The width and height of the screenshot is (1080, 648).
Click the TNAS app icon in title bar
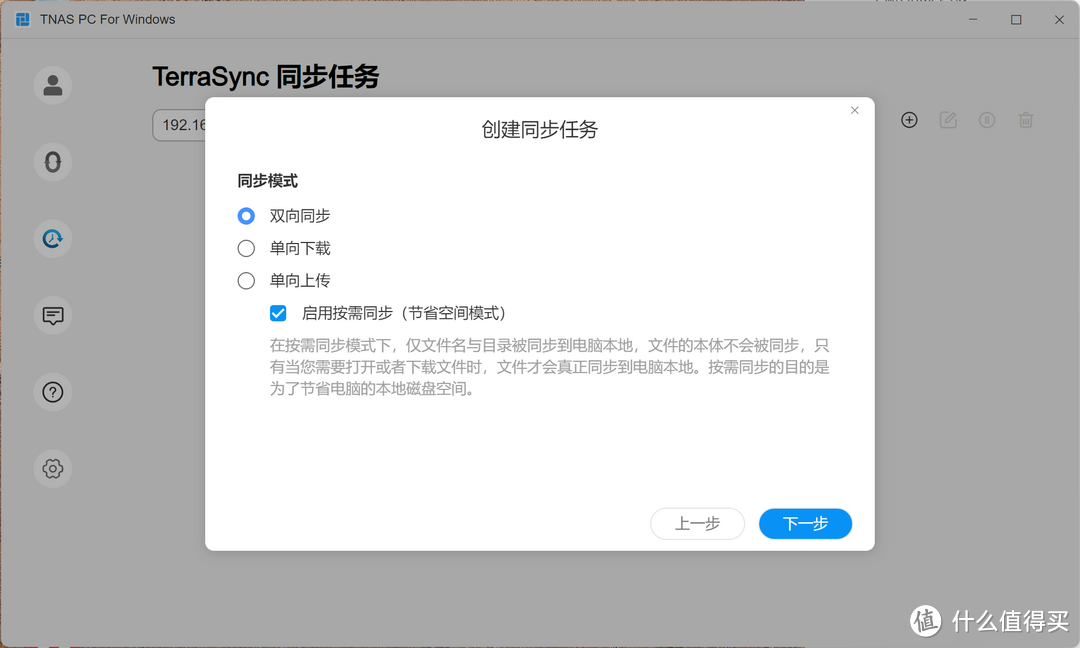coord(21,19)
